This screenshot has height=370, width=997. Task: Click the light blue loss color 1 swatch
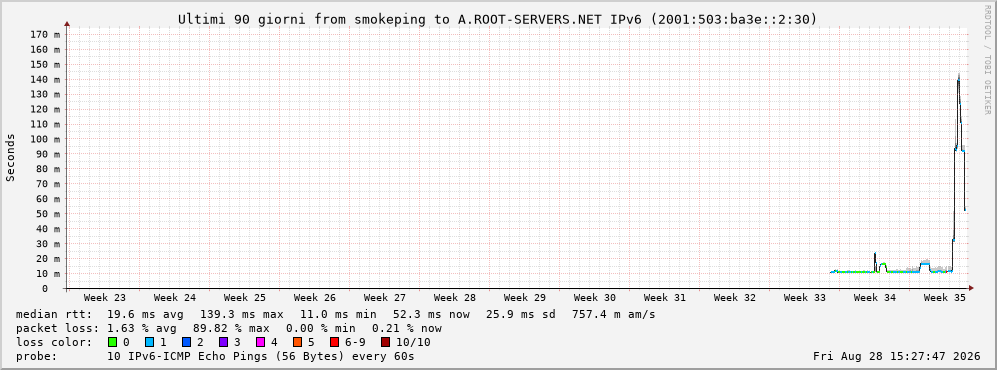(149, 342)
